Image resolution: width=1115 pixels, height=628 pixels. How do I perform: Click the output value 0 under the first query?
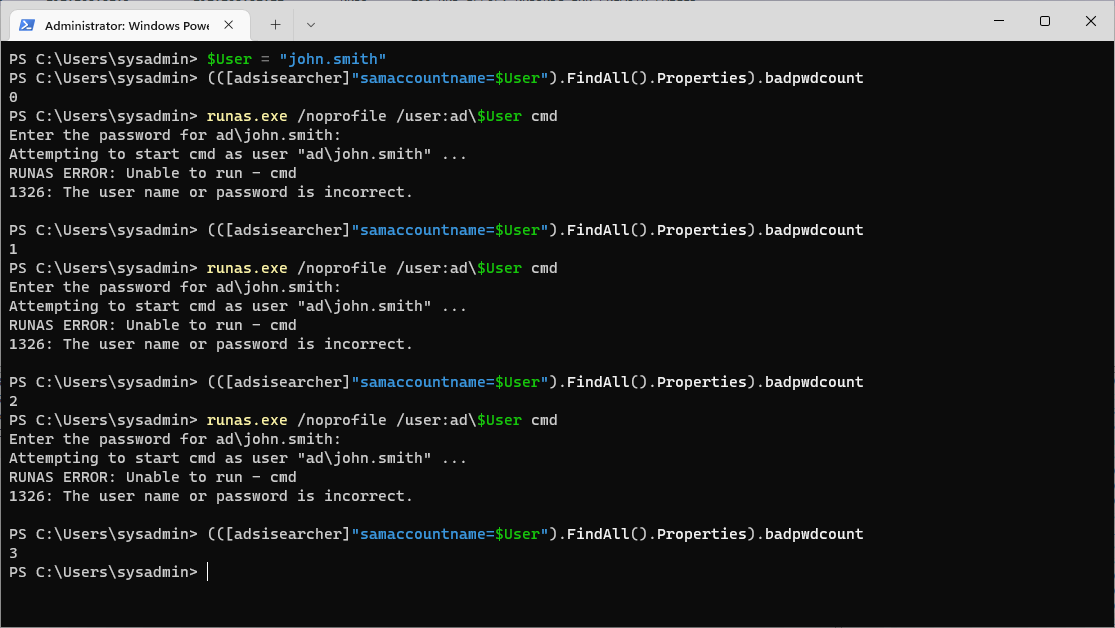(12, 97)
